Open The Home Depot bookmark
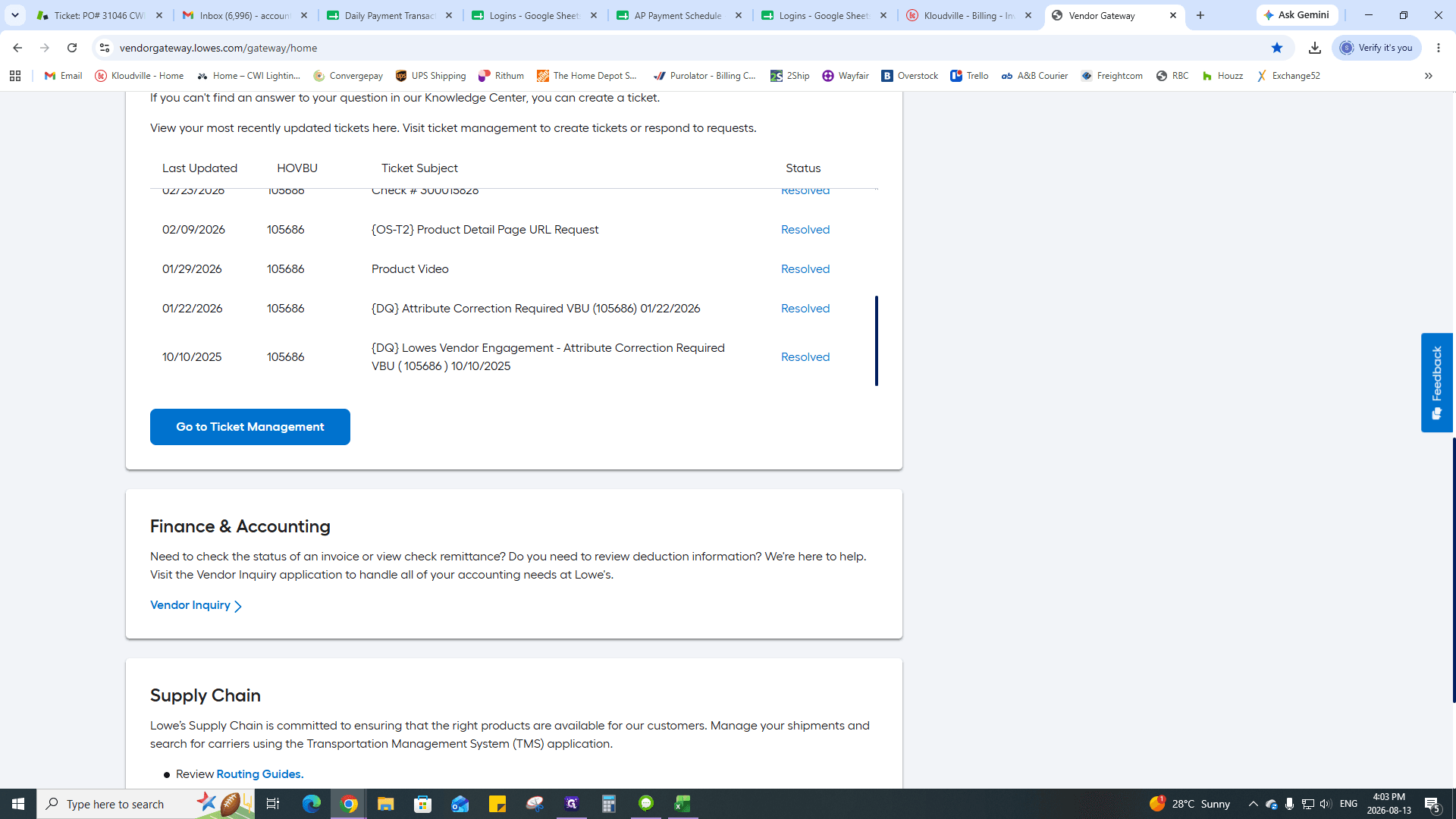 click(588, 76)
